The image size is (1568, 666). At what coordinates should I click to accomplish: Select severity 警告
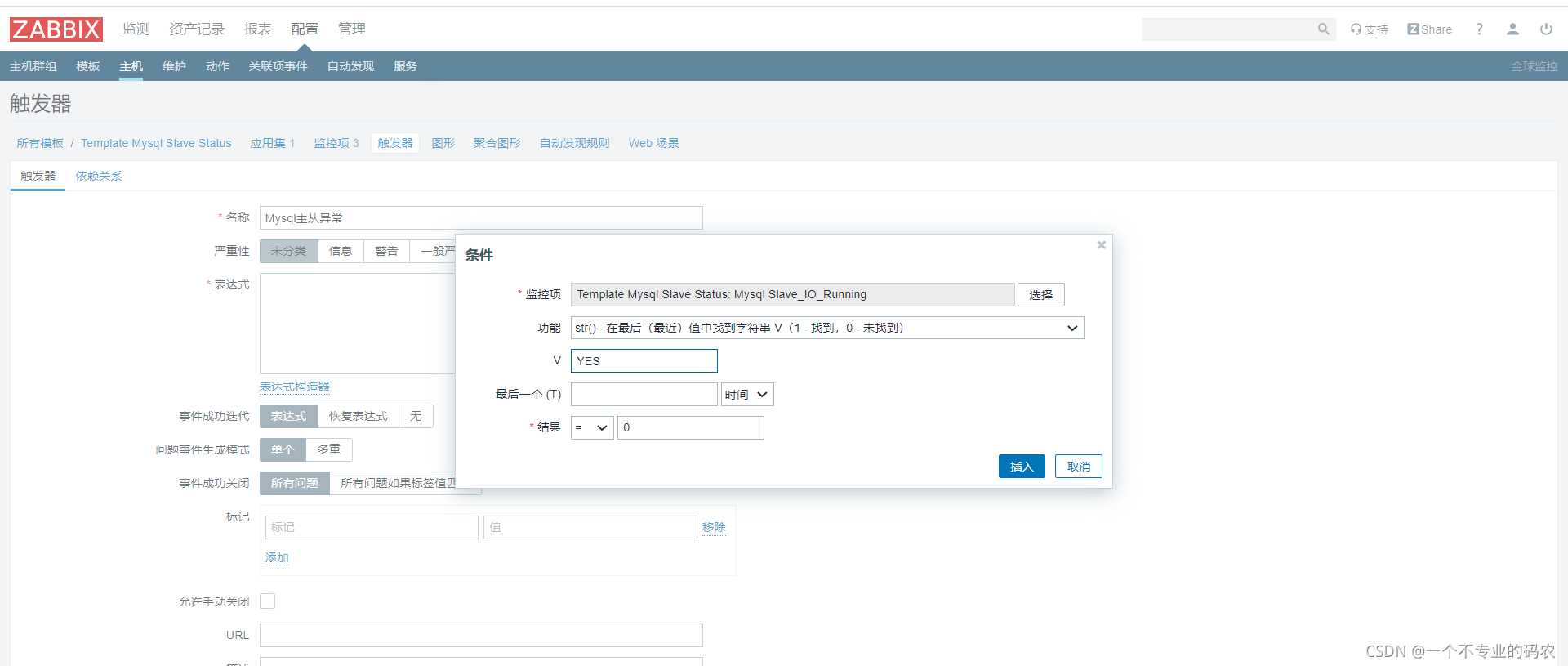(386, 251)
